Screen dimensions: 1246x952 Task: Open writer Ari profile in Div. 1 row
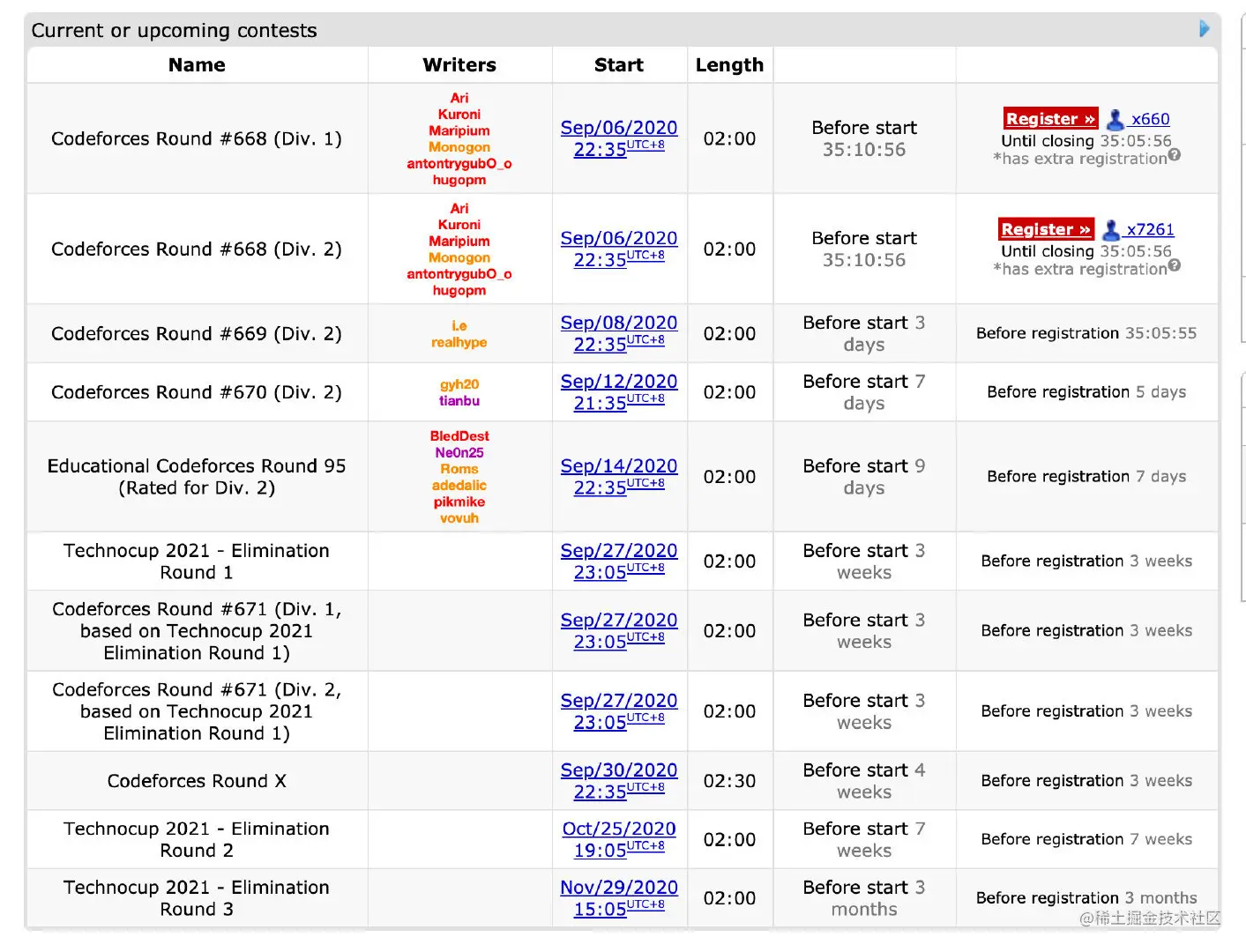[459, 98]
